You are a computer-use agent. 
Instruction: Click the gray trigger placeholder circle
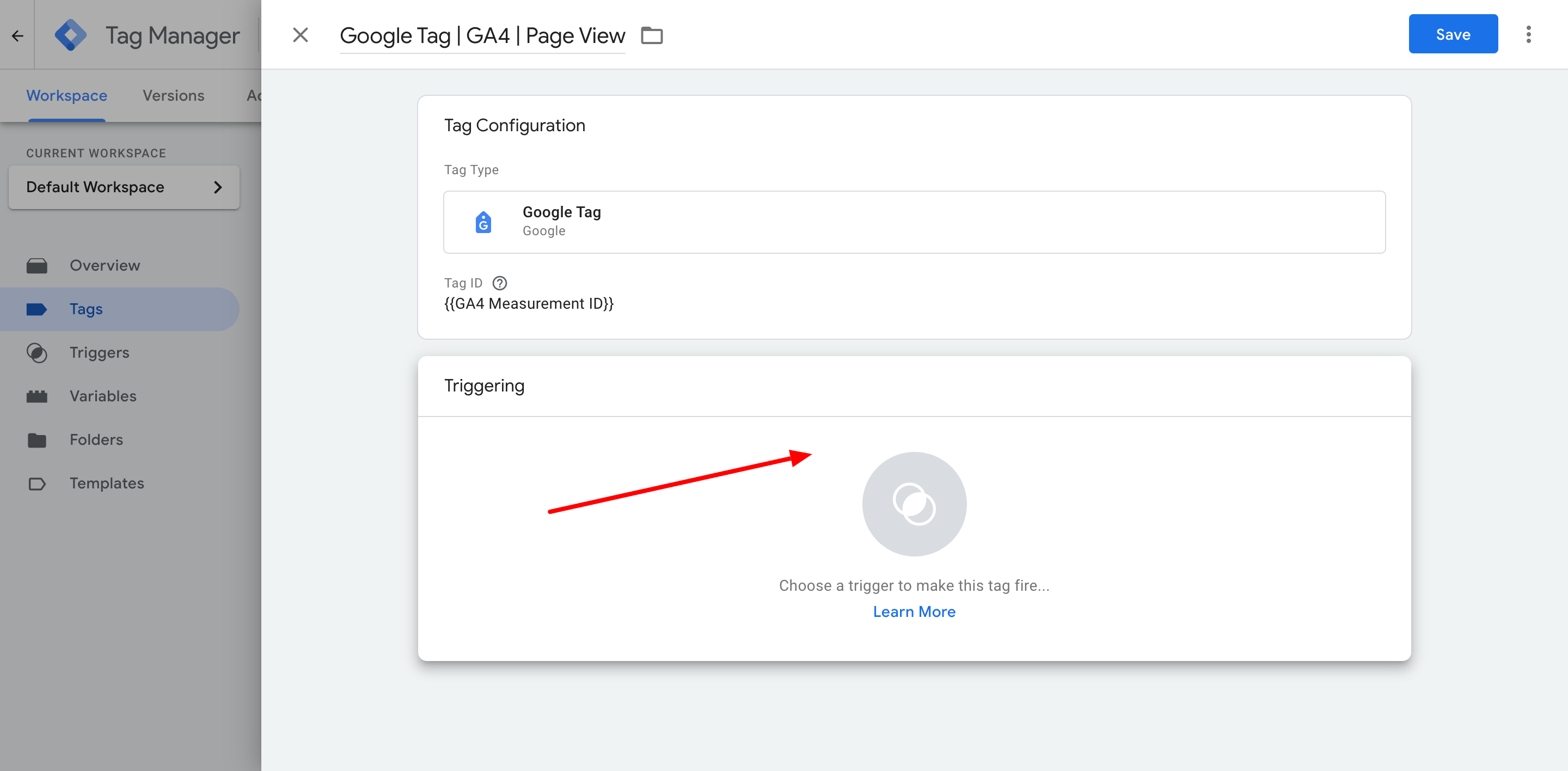click(914, 504)
